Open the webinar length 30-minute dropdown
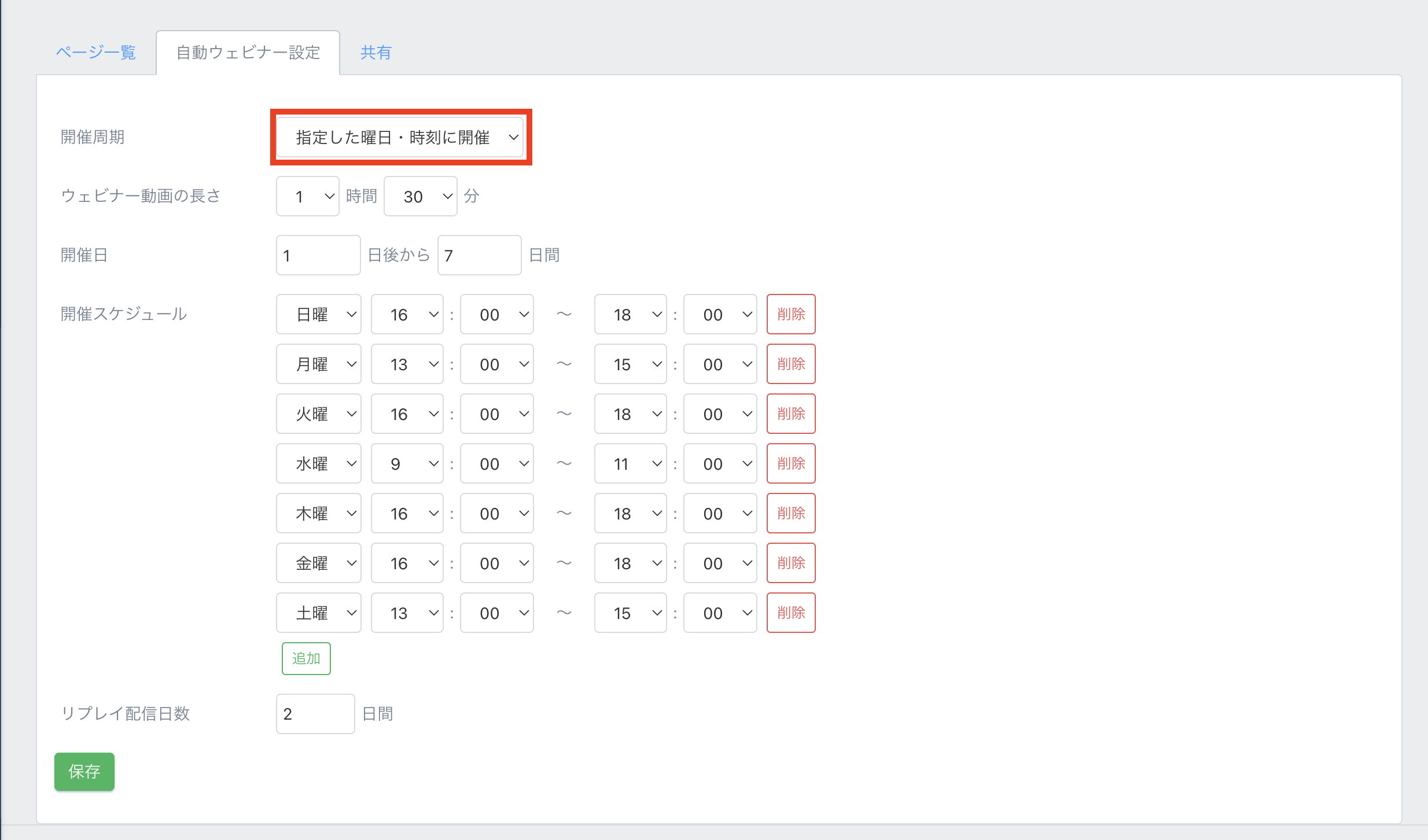The height and width of the screenshot is (840, 1428). (x=420, y=196)
